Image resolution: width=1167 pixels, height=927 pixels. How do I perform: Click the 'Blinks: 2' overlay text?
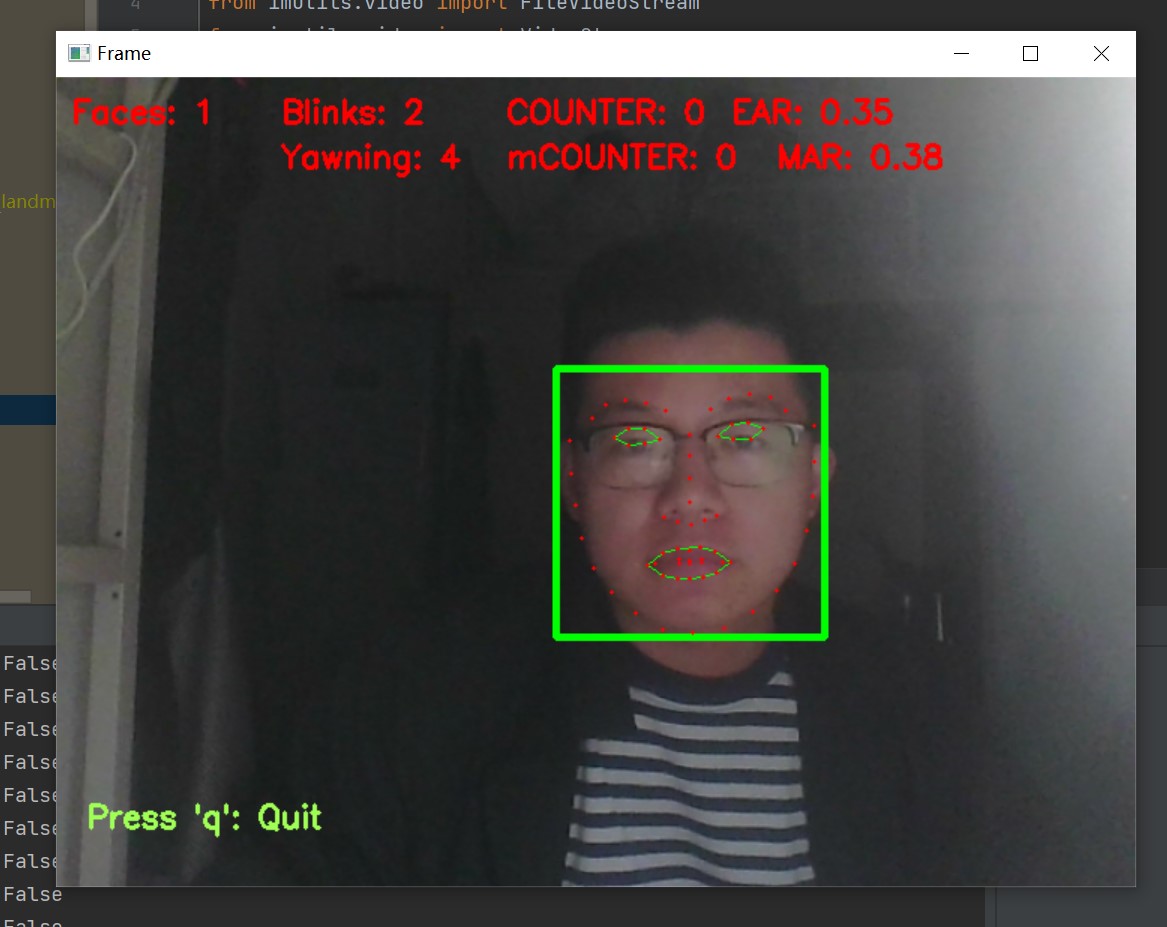[x=353, y=113]
